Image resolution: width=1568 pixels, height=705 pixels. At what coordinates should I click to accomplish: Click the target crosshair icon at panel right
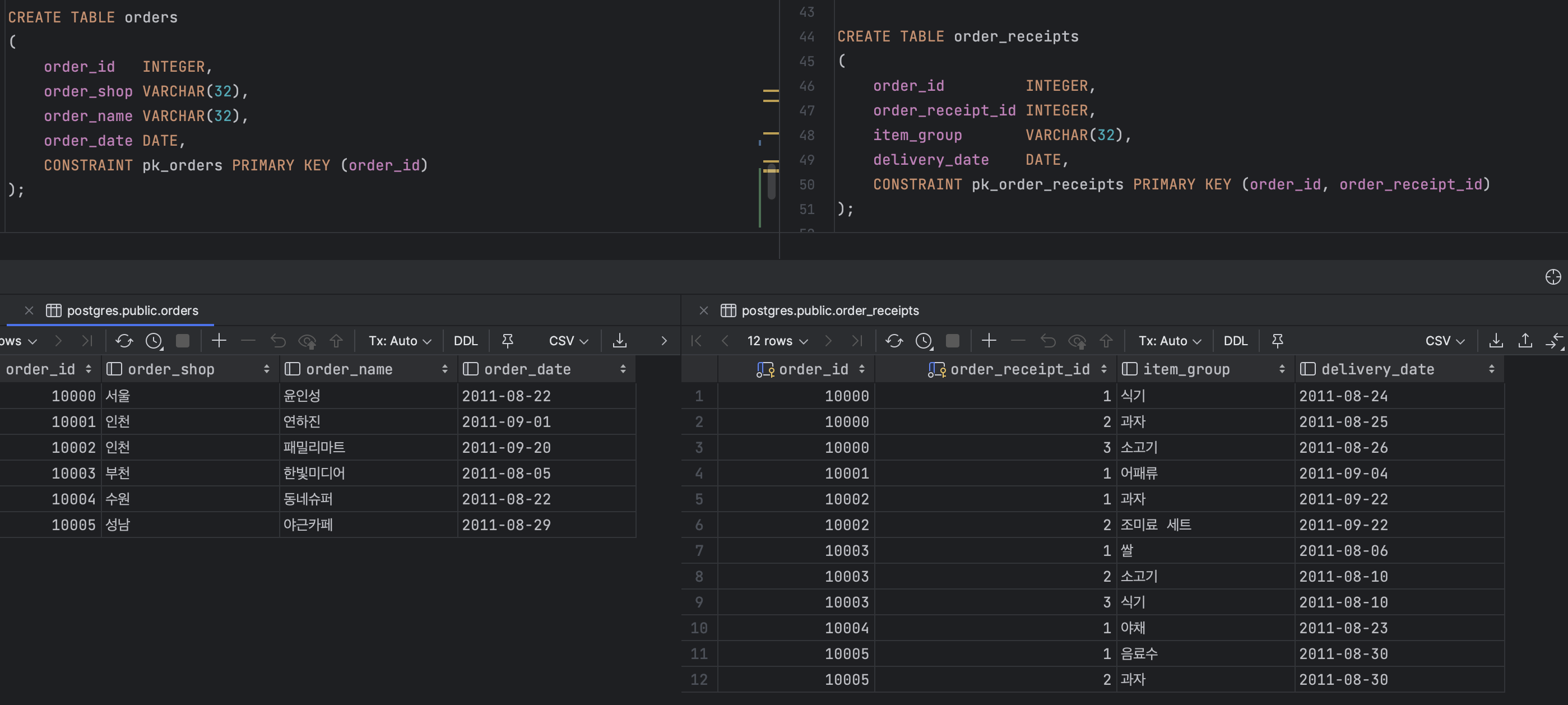pos(1553,277)
